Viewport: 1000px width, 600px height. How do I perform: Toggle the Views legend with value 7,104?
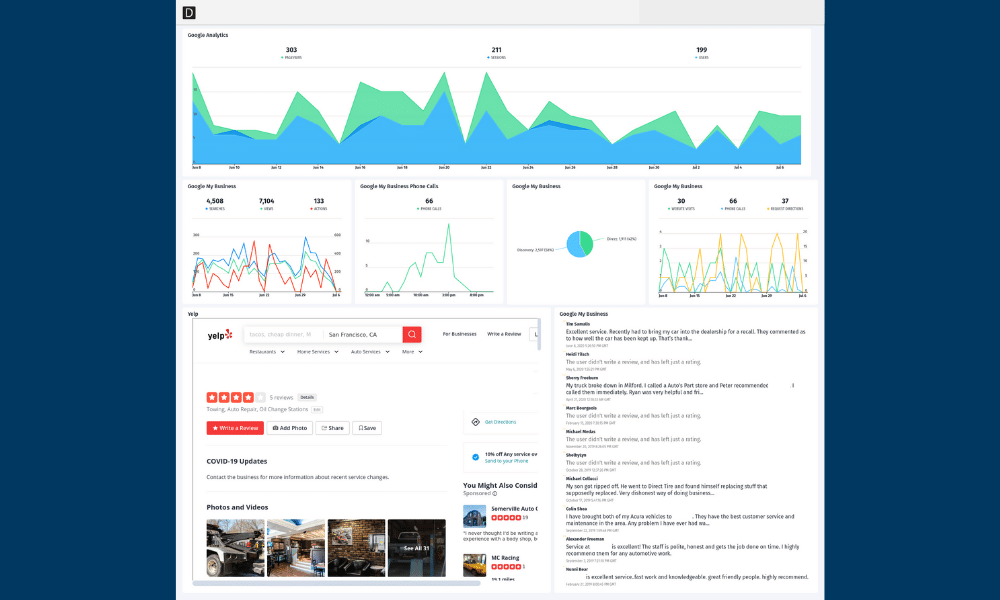[x=267, y=204]
